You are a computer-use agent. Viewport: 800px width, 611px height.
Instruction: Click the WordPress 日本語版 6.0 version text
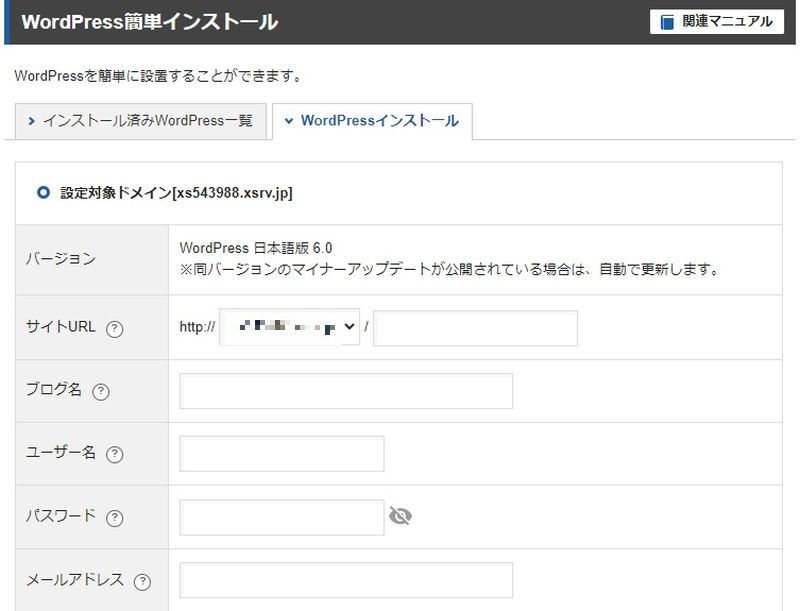256,248
